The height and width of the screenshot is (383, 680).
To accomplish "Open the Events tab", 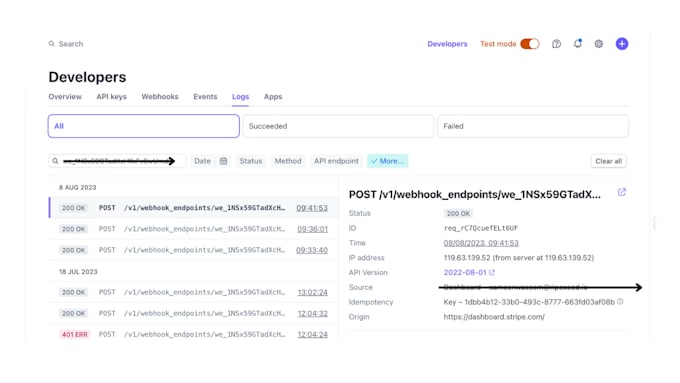I will [x=205, y=97].
